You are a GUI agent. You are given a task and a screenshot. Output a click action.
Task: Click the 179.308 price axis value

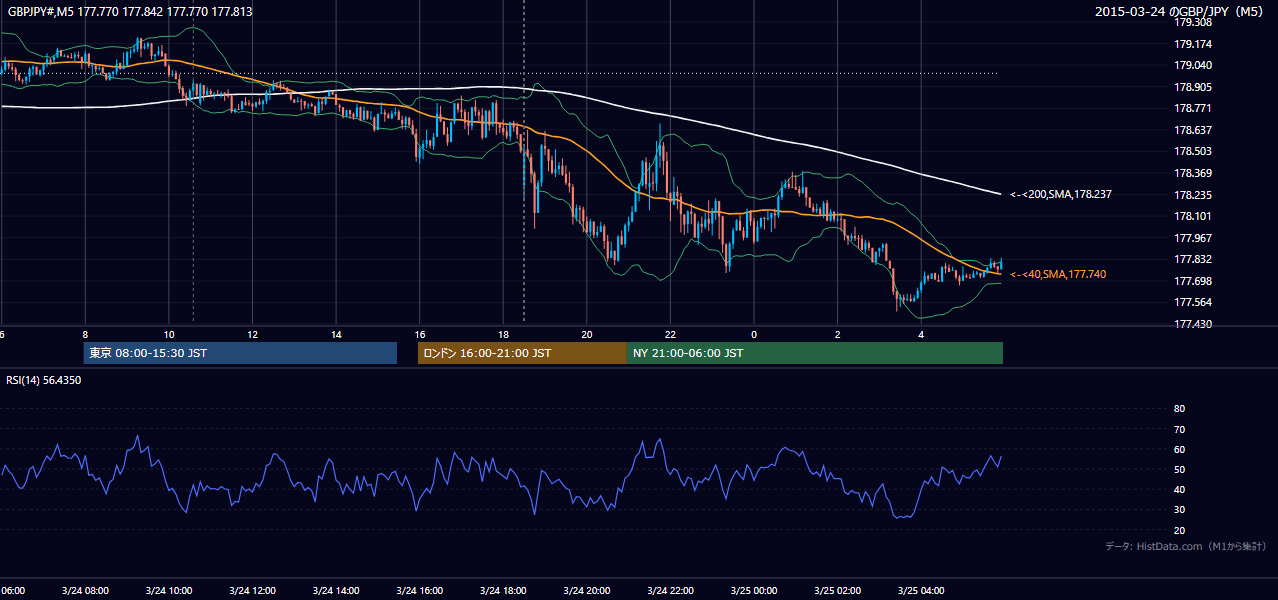pos(1191,22)
